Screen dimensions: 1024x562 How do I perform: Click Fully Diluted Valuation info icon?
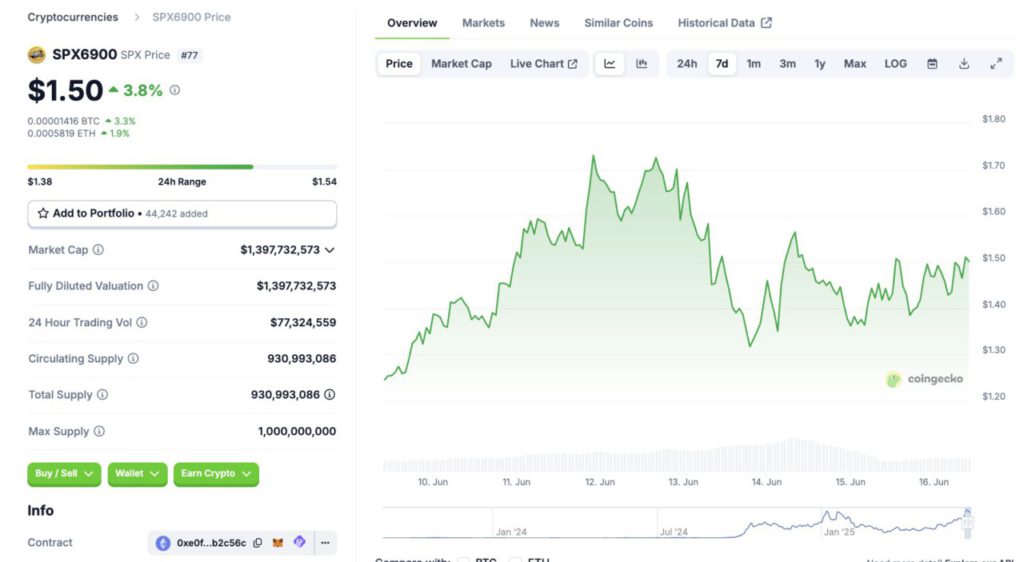153,286
